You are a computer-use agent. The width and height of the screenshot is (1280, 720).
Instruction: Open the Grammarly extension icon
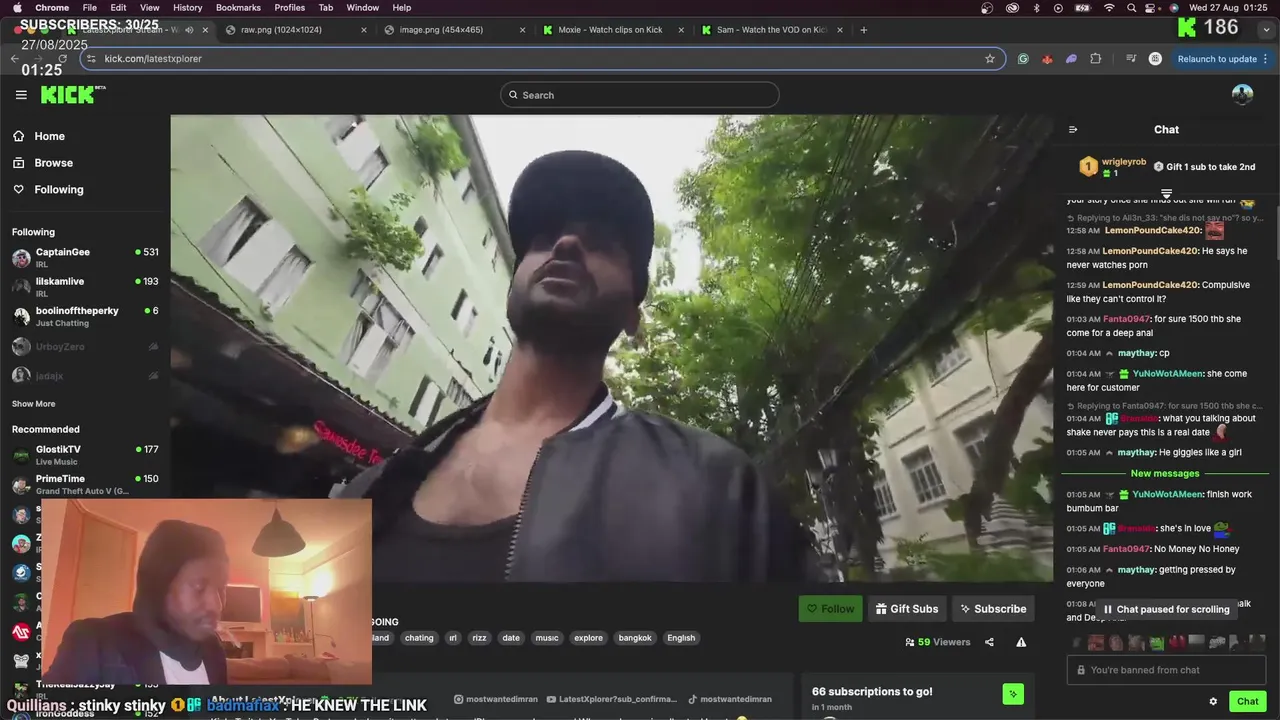(1023, 58)
